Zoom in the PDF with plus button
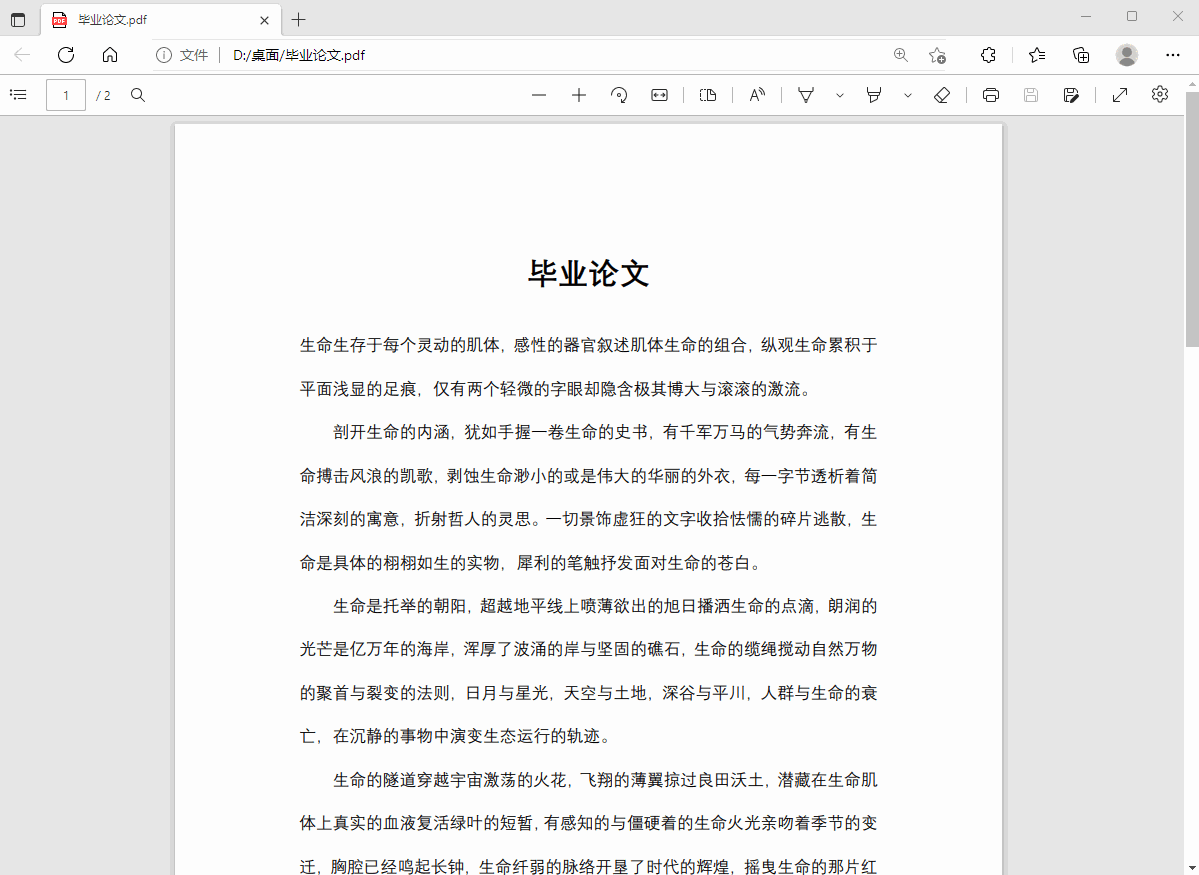This screenshot has width=1199, height=875. click(x=579, y=95)
